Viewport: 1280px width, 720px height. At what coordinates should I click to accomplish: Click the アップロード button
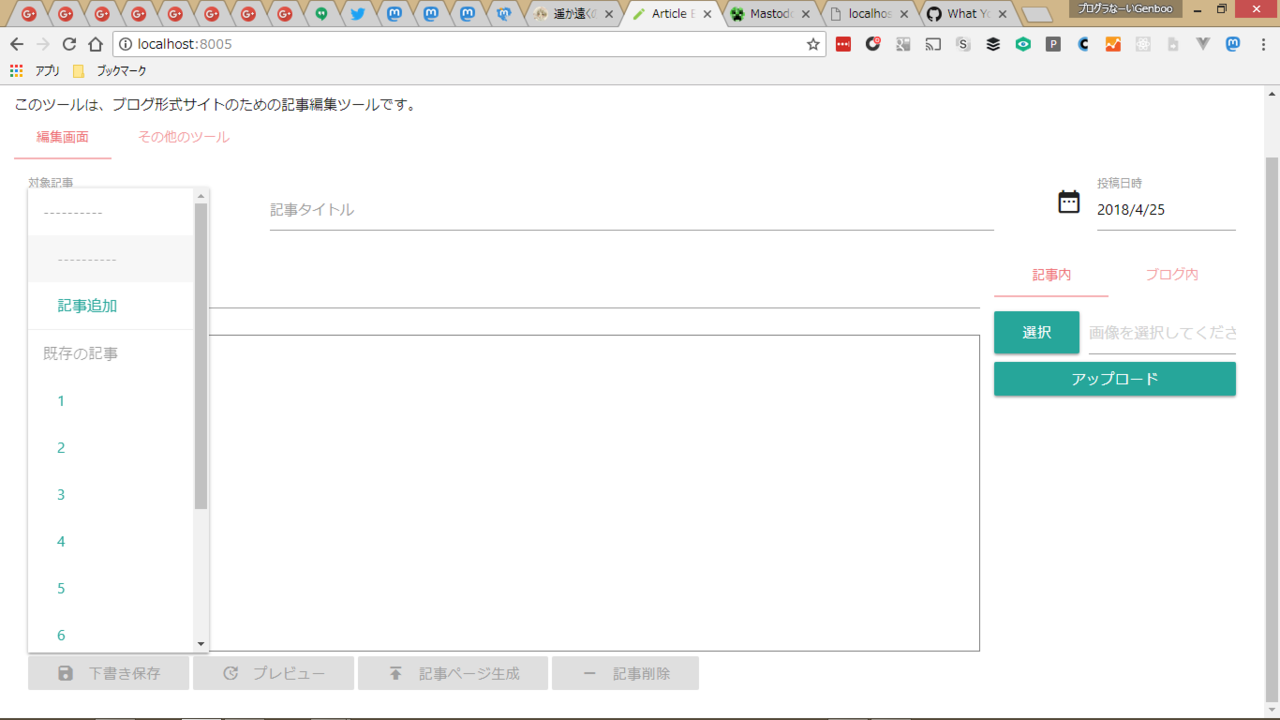(1115, 379)
